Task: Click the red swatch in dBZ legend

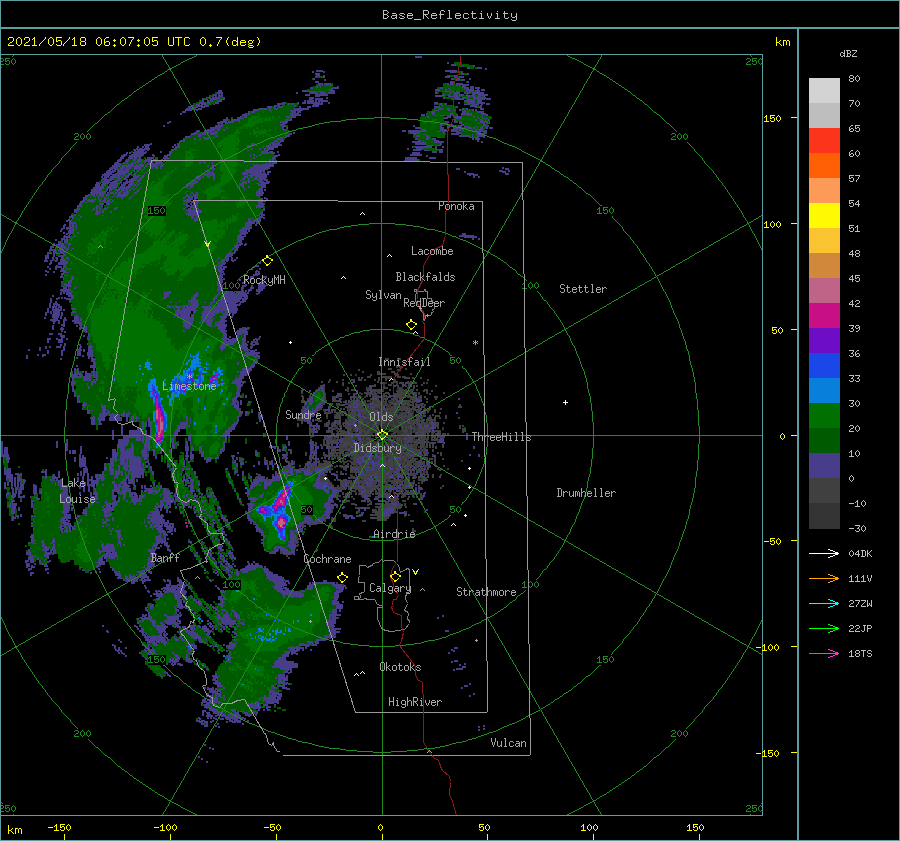Action: [824, 141]
